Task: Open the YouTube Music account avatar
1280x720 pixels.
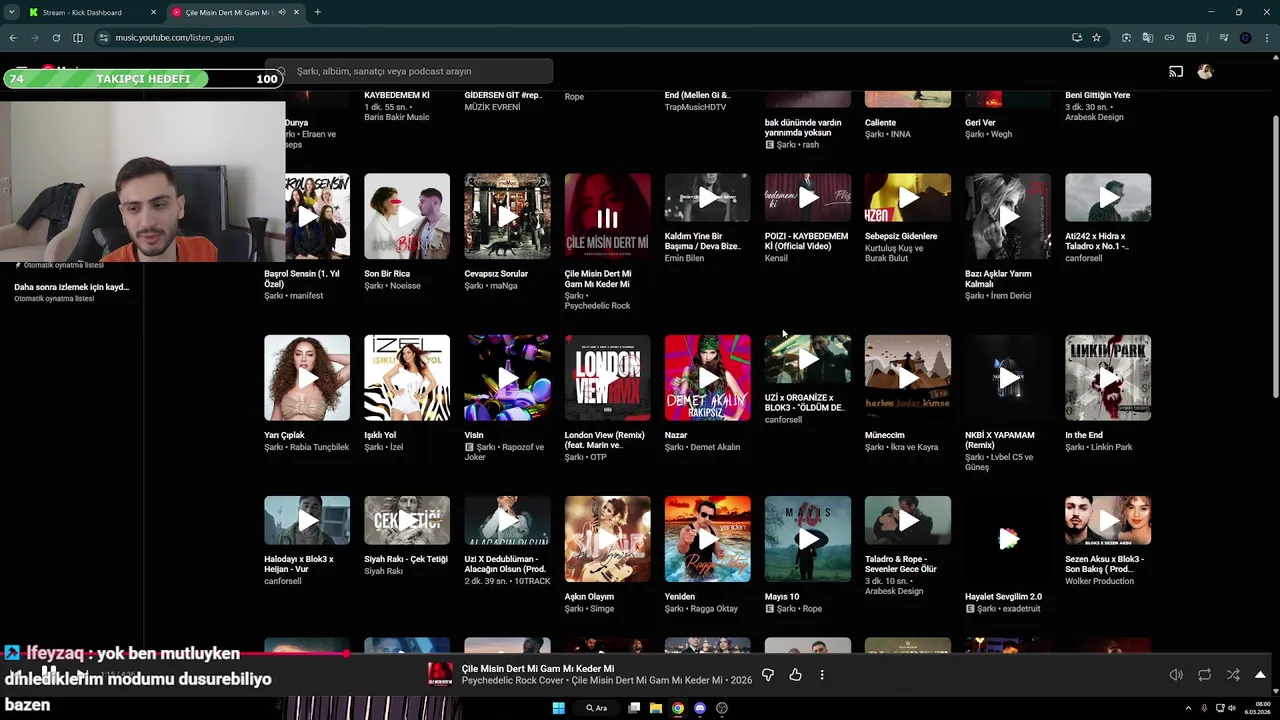Action: coord(1205,72)
